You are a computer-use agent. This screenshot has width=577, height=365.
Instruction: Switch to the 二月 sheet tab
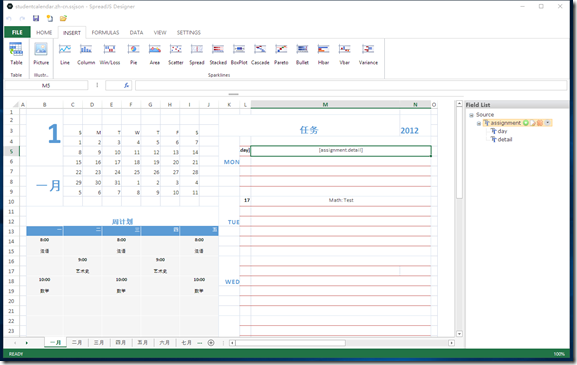(77, 343)
